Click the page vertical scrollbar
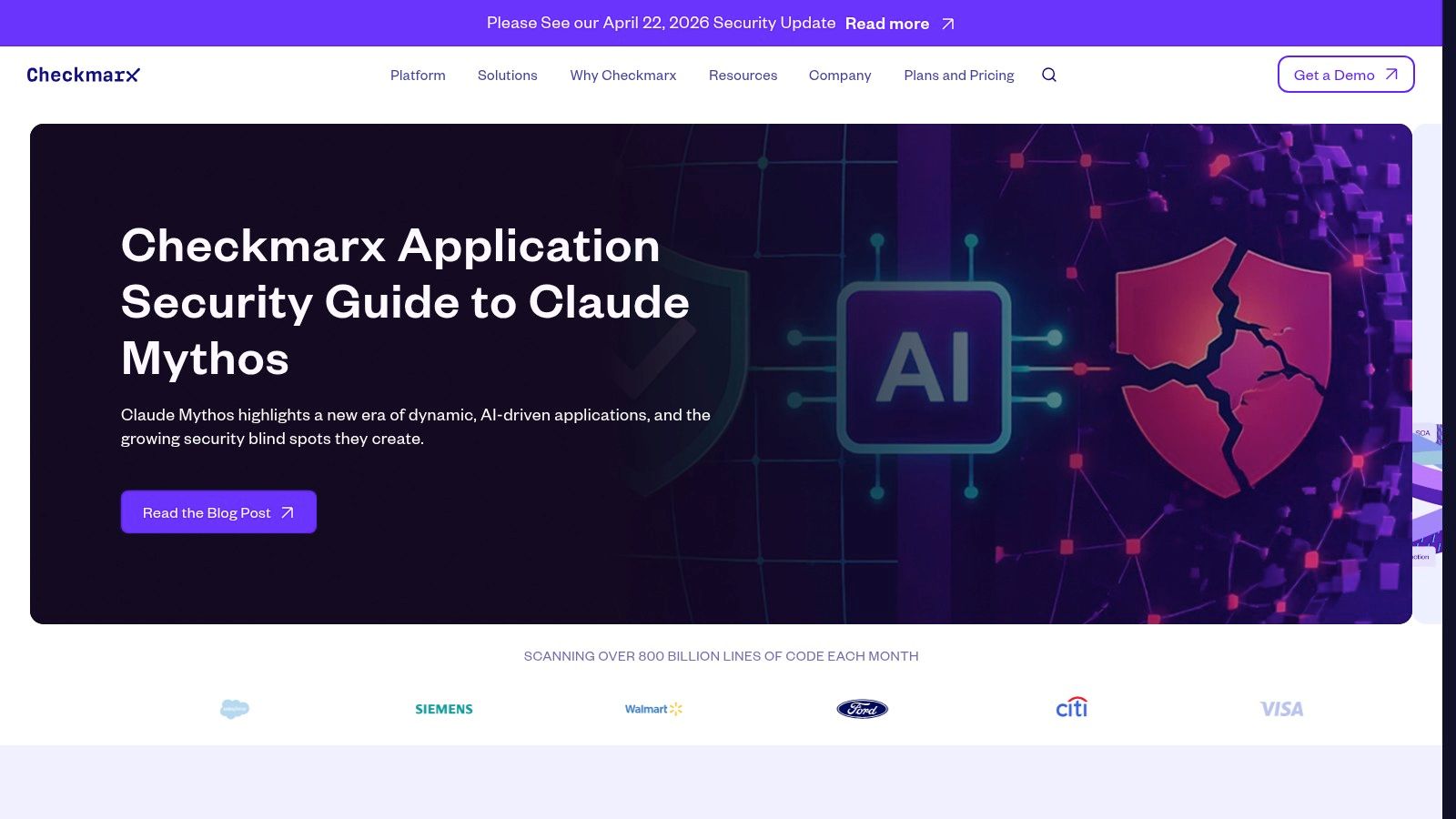1456x819 pixels. pos(1449,409)
